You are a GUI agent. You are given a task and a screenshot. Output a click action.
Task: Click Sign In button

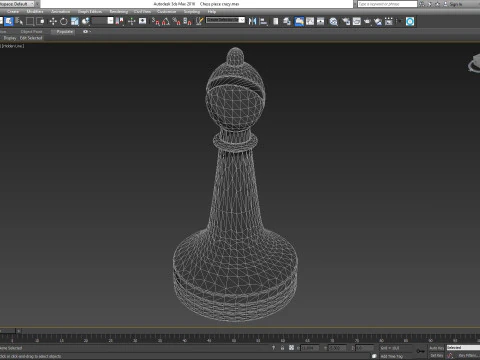456,4
